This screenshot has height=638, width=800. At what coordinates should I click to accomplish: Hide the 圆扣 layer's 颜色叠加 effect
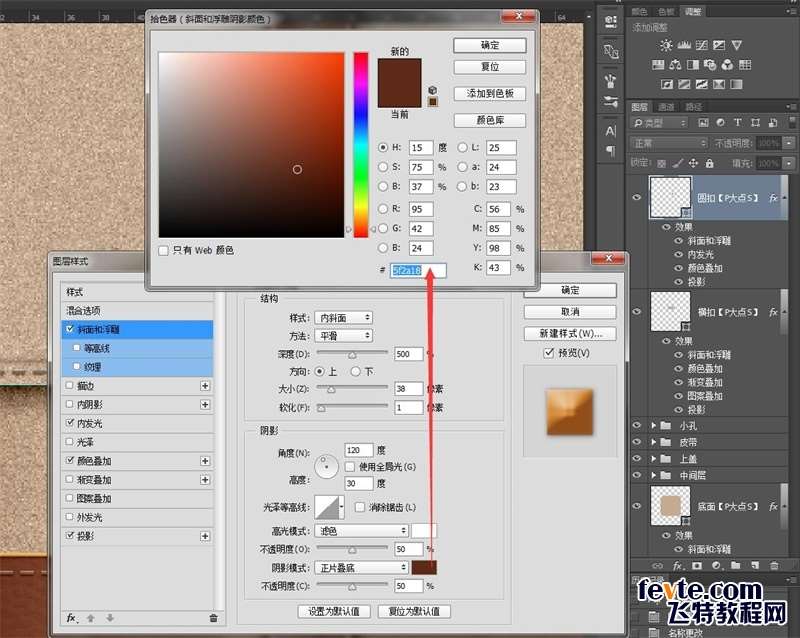[679, 268]
